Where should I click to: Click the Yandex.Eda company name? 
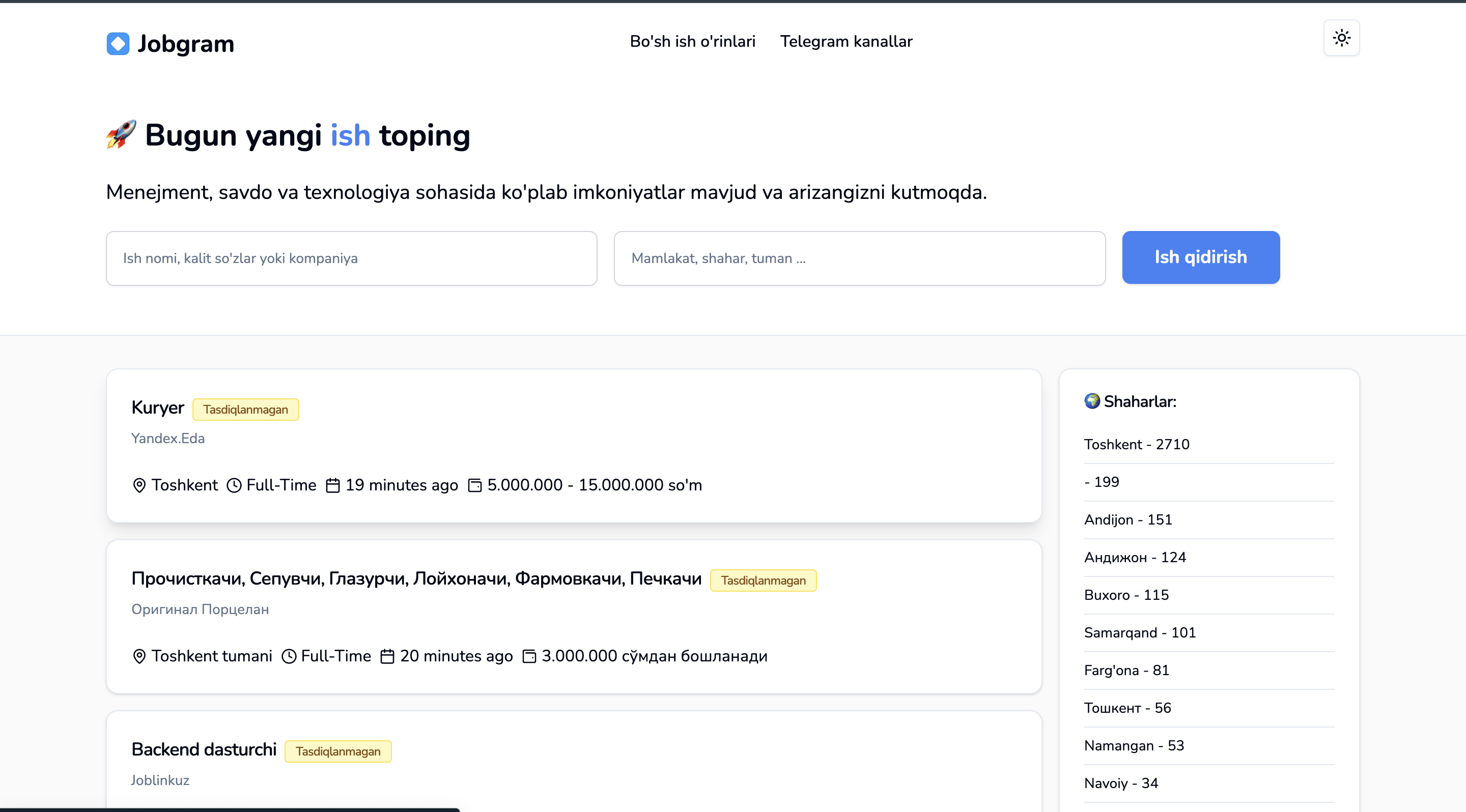click(x=168, y=439)
